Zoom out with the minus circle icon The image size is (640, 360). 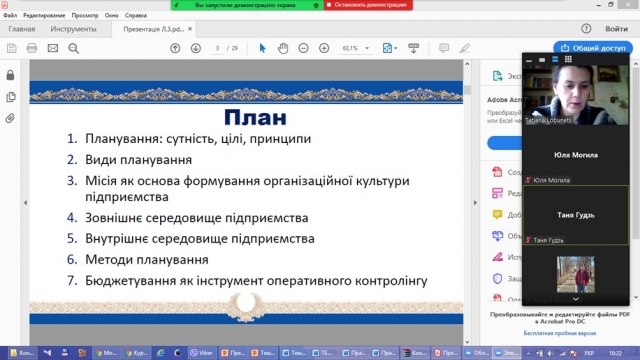pos(303,48)
